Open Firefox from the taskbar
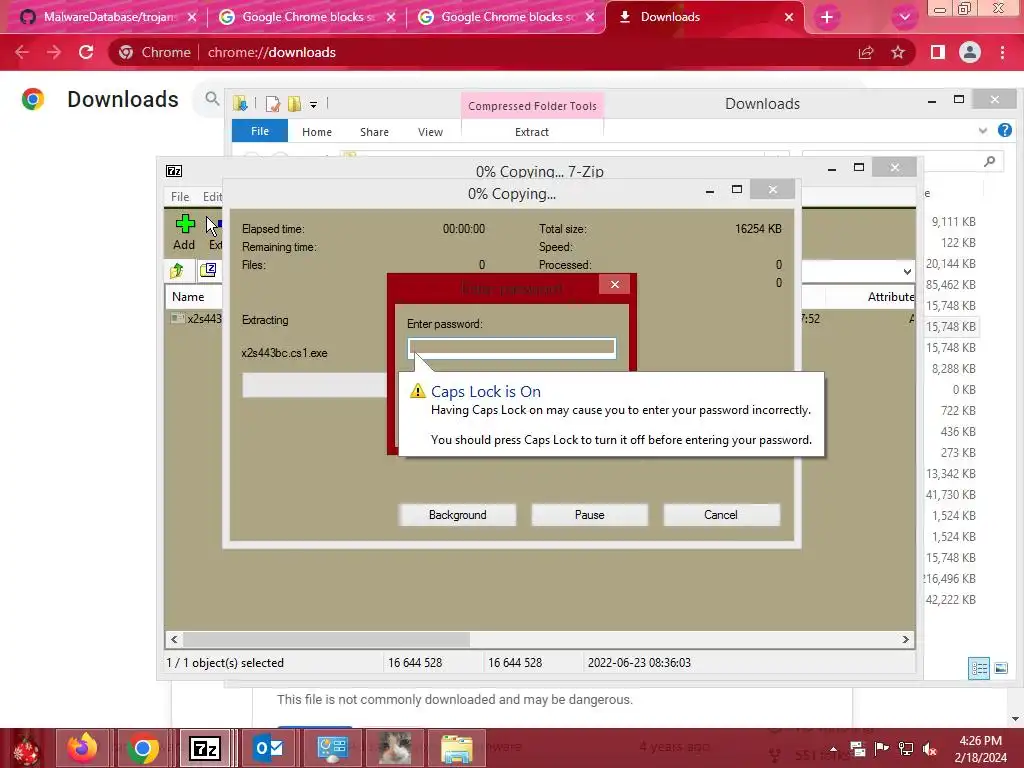 pos(82,748)
